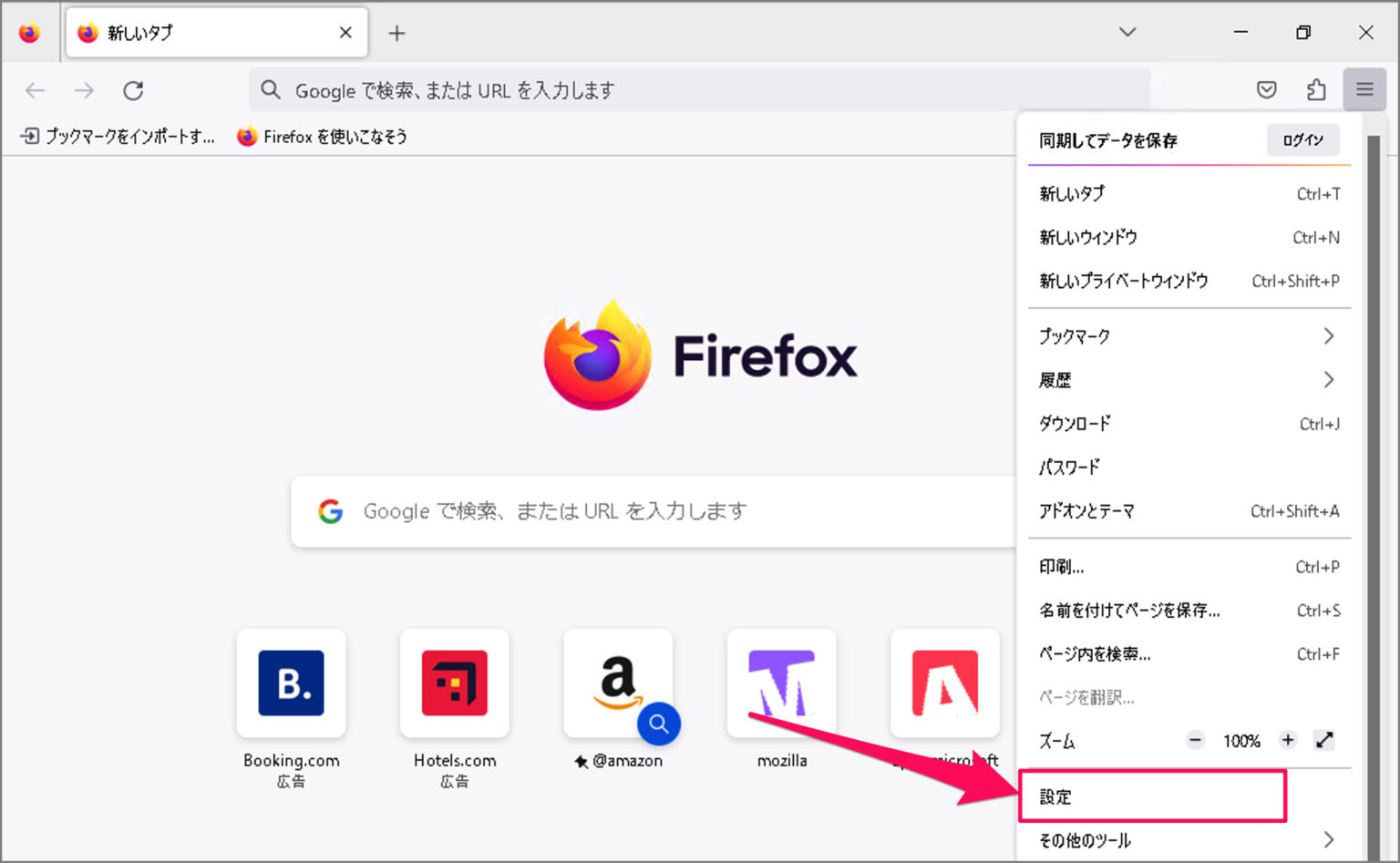Reload the current page
1400x863 pixels.
[x=134, y=90]
